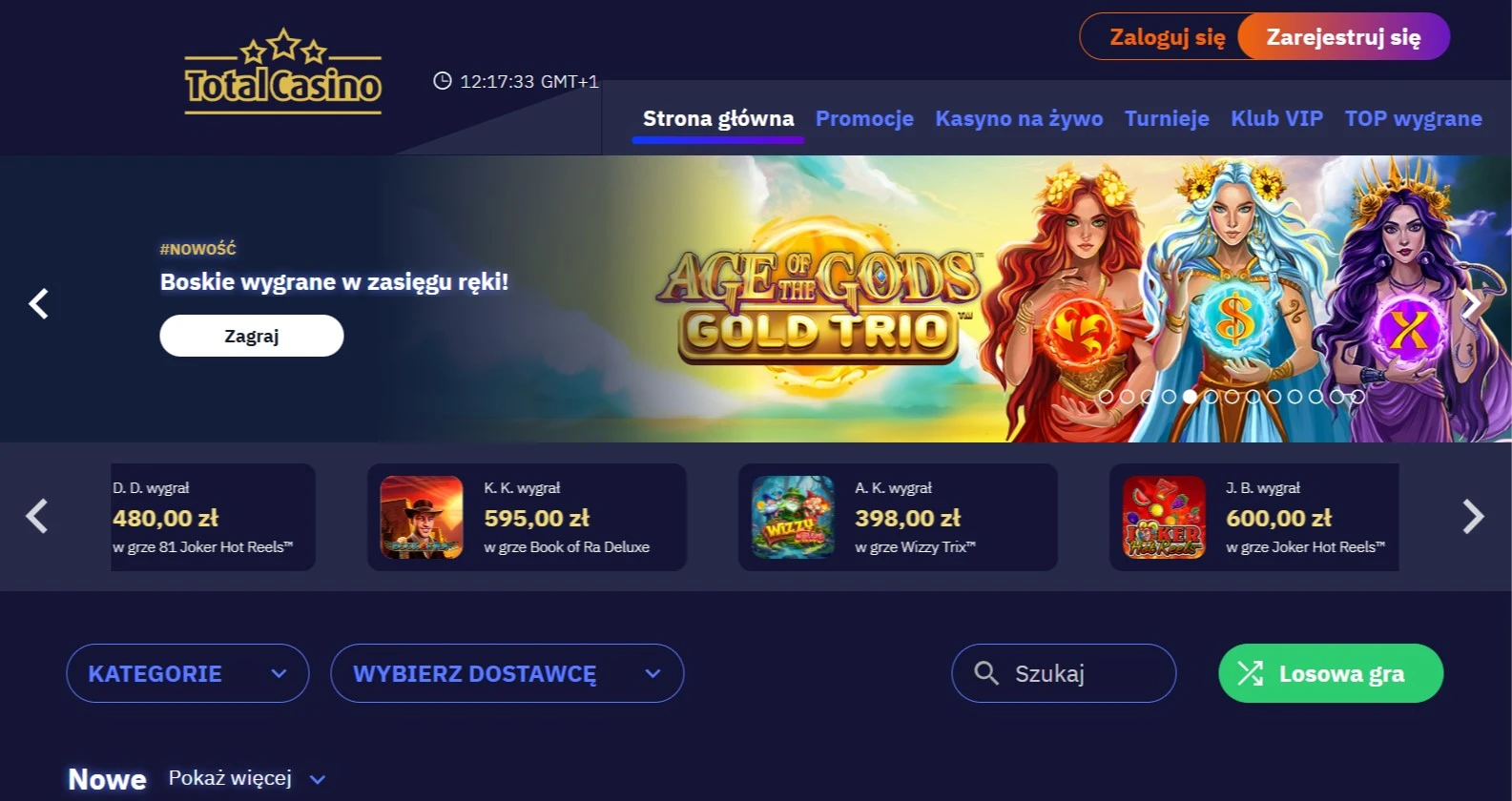Open the WYBIERZ DOSTAWCĘ dropdown
Screen dimensions: 1512x801
click(x=507, y=673)
